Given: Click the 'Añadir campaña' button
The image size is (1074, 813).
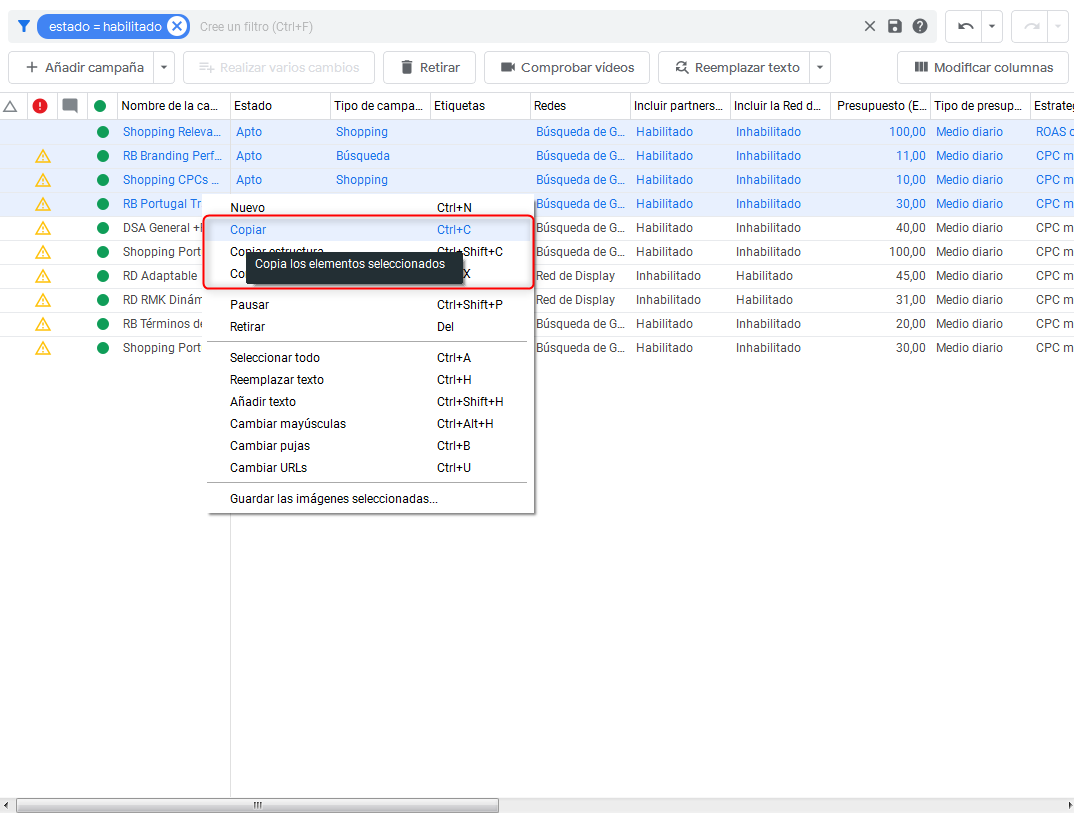Looking at the screenshot, I should (82, 68).
